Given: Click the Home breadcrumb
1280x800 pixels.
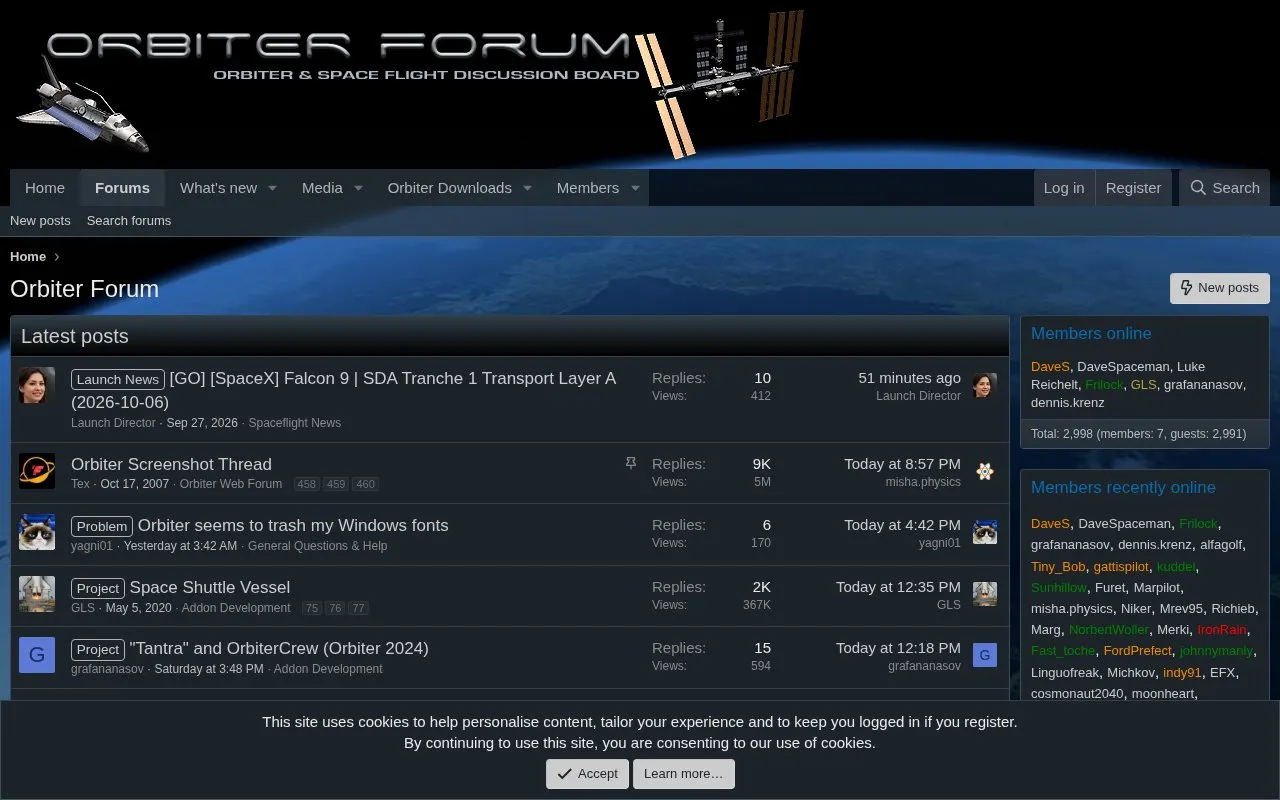Looking at the screenshot, I should (x=28, y=257).
